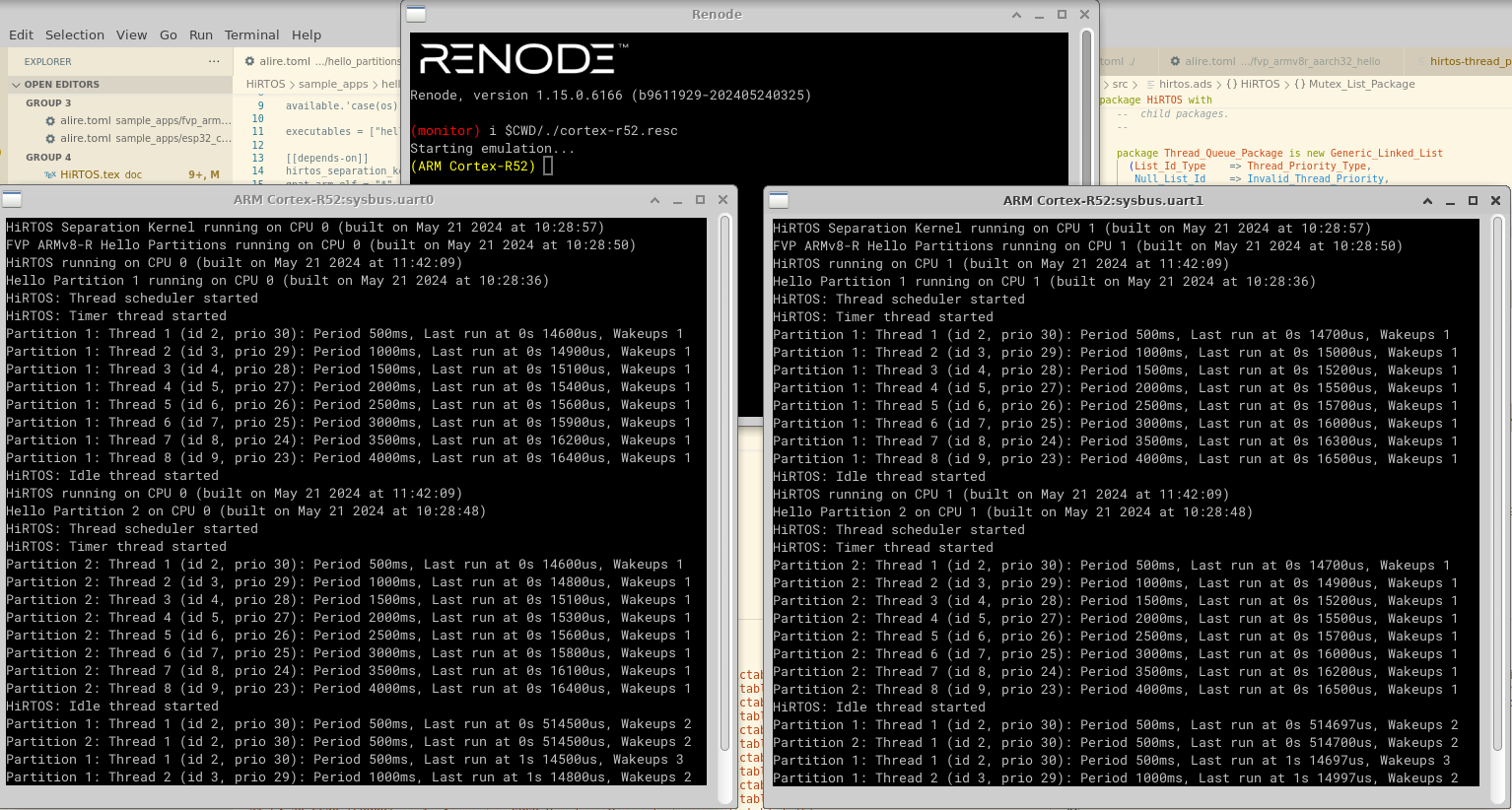Open the Explorer more actions (…) menu
The width and height of the screenshot is (1512, 810).
pos(214,61)
